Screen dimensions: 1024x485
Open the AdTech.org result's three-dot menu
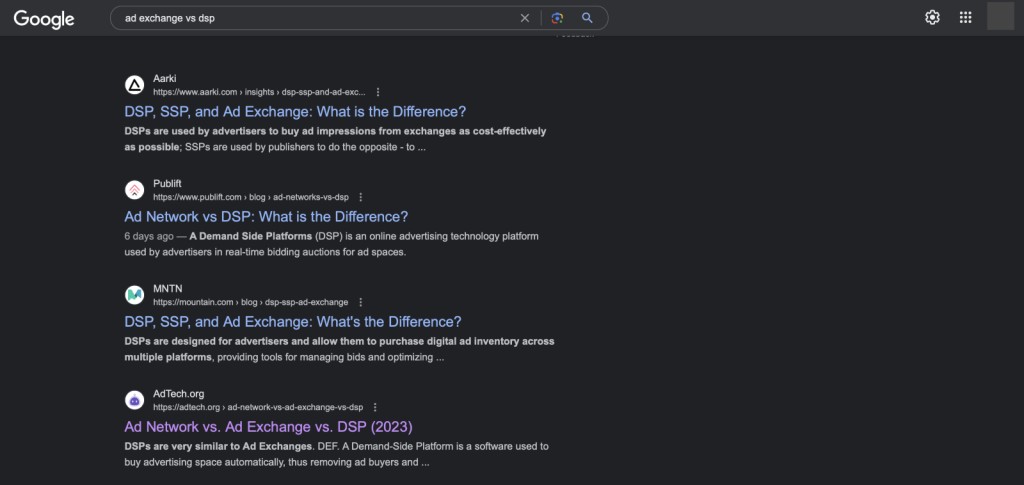pos(375,407)
